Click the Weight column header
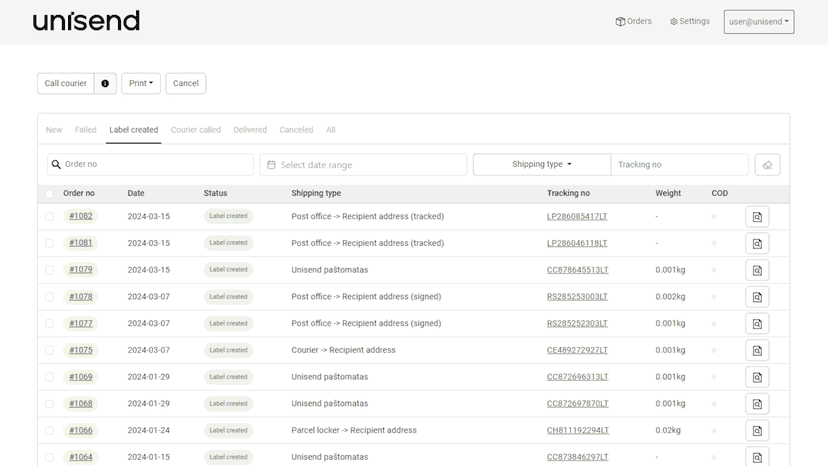Viewport: 828px width, 466px height. click(668, 193)
